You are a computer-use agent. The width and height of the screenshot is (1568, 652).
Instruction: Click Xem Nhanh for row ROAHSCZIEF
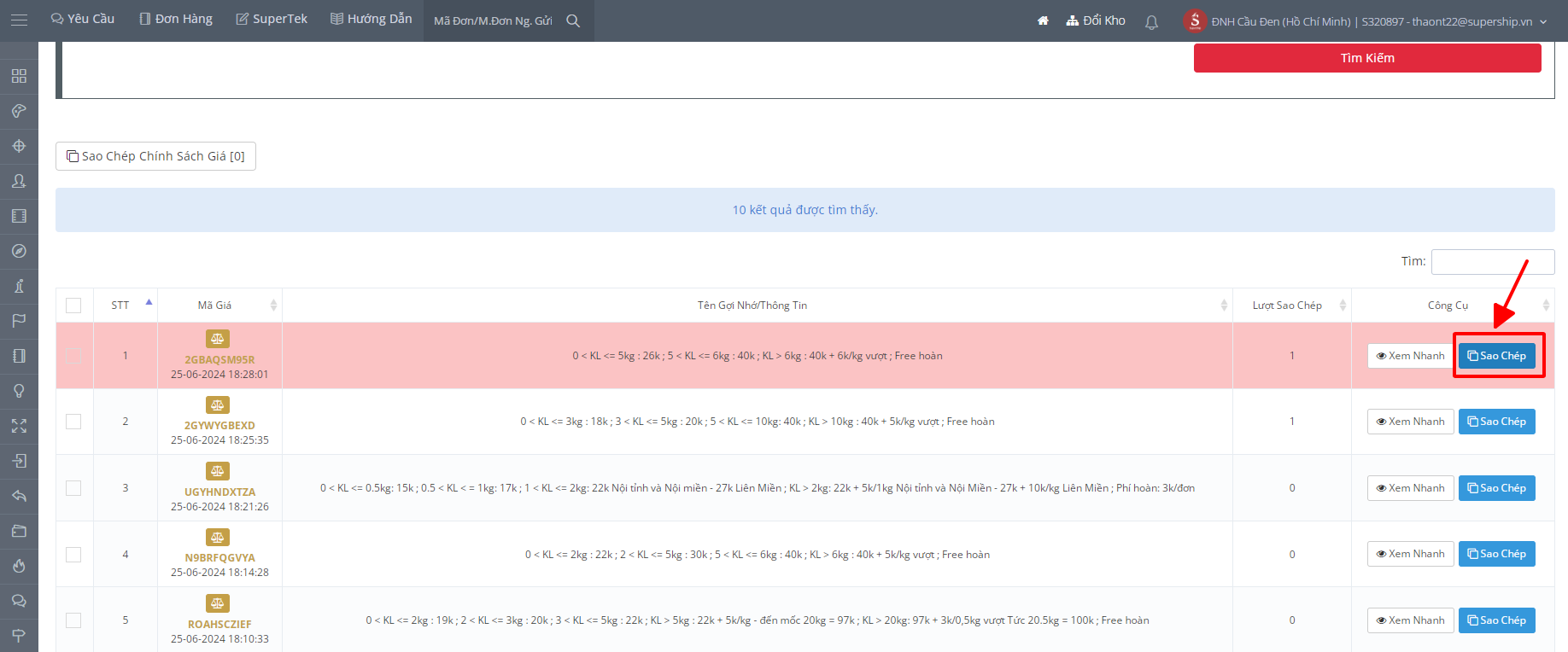(1410, 620)
